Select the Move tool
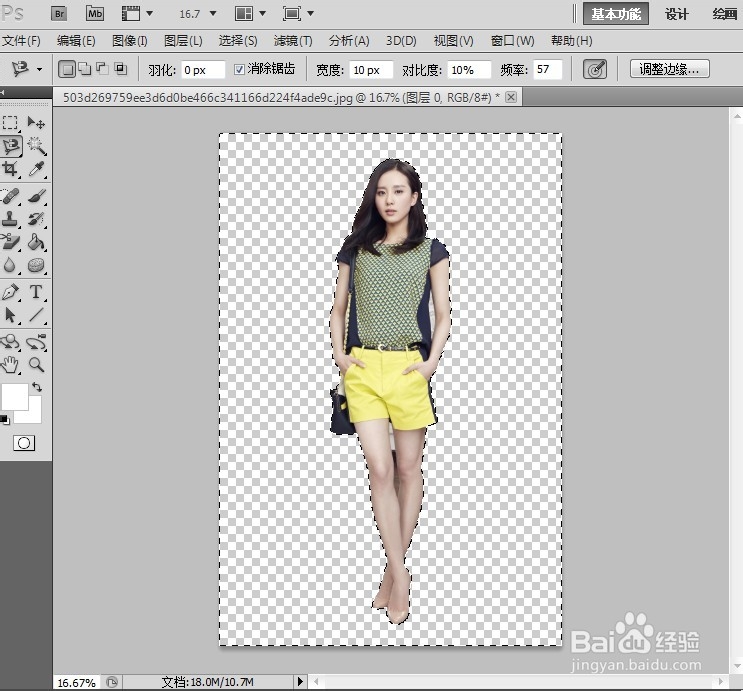Screen dimensions: 743x691 pyautogui.click(x=36, y=123)
